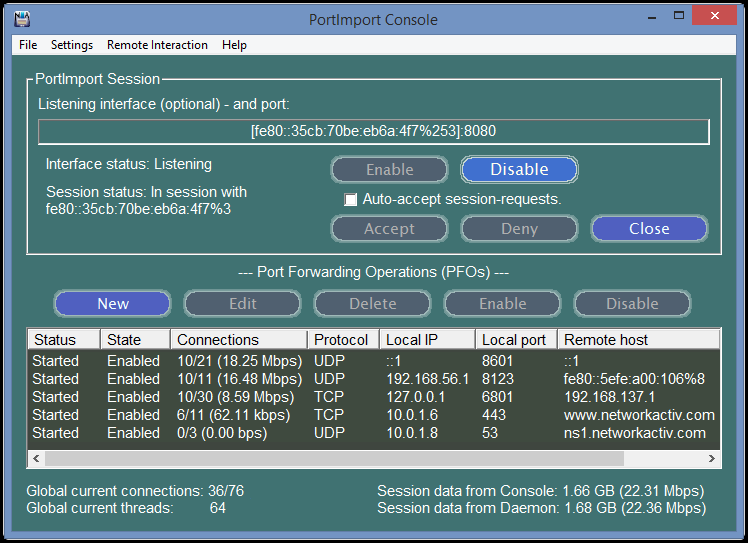Viewport: 748px width, 543px height.
Task: Open the Remote Interaction menu
Action: (x=157, y=45)
